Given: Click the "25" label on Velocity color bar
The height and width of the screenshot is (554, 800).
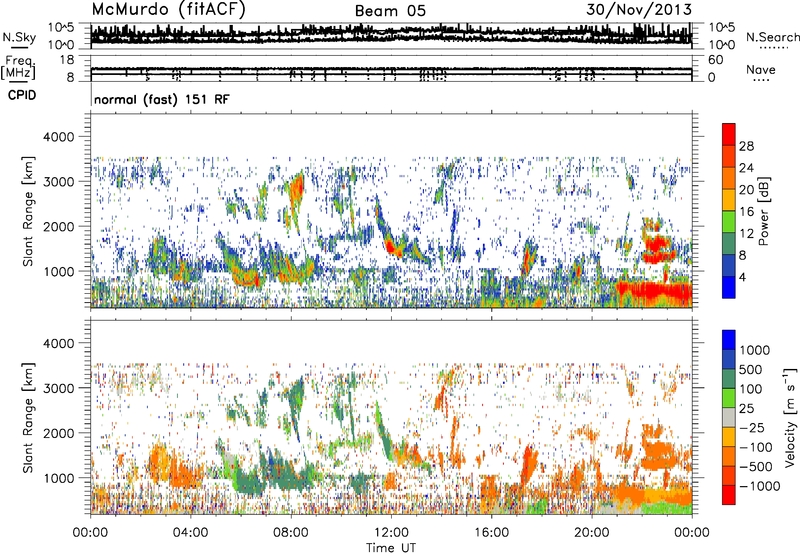Looking at the screenshot, I should pos(746,408).
